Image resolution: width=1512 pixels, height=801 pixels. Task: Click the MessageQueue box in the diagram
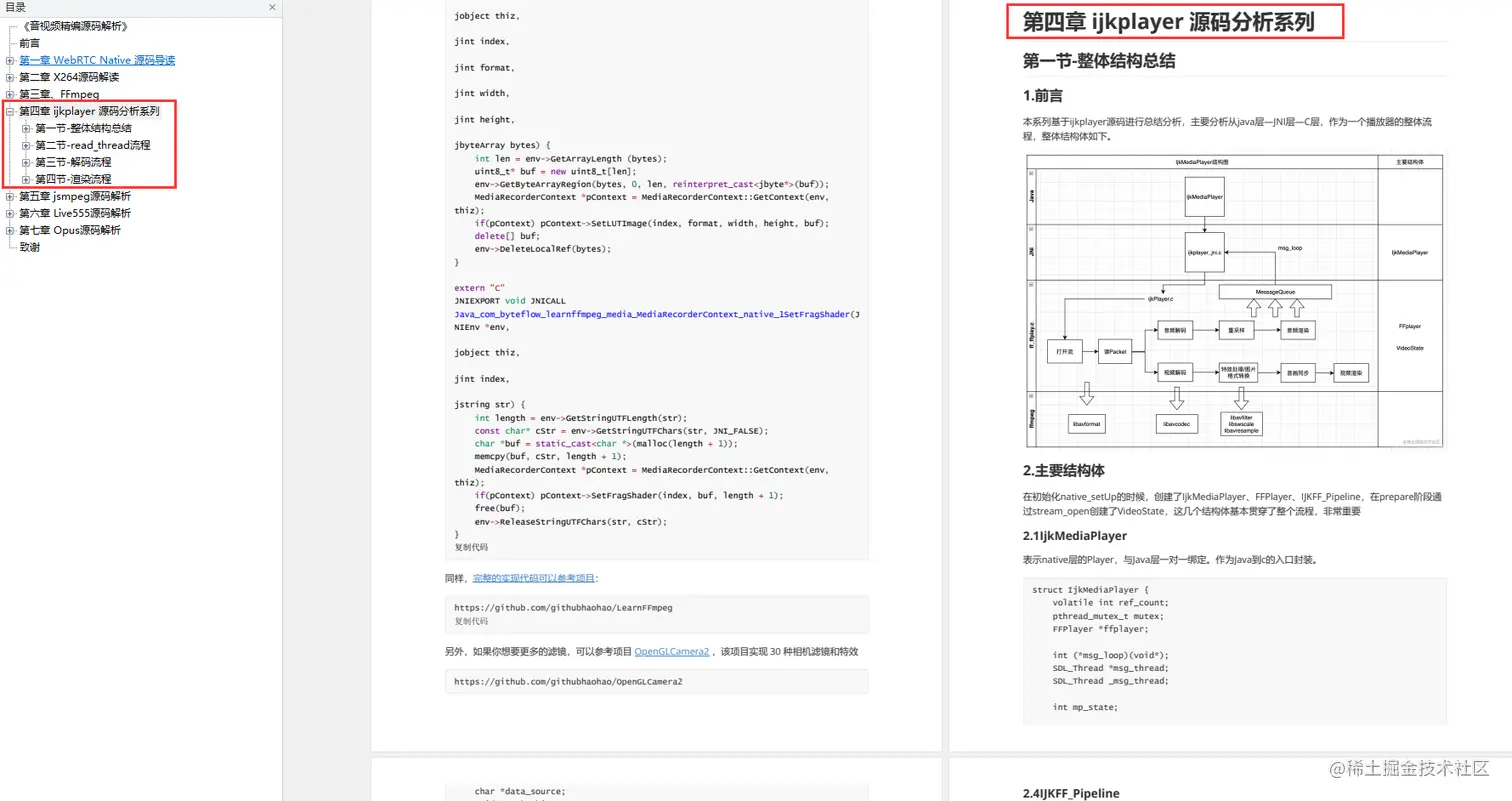[1275, 292]
